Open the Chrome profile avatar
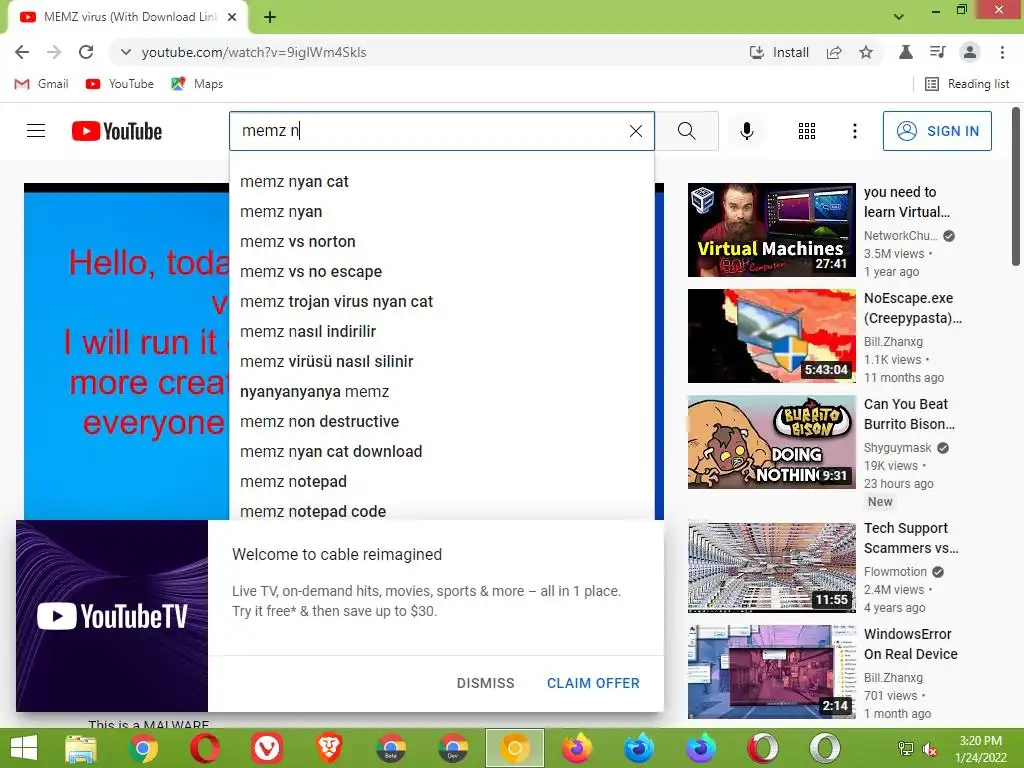This screenshot has width=1024, height=768. tap(970, 52)
